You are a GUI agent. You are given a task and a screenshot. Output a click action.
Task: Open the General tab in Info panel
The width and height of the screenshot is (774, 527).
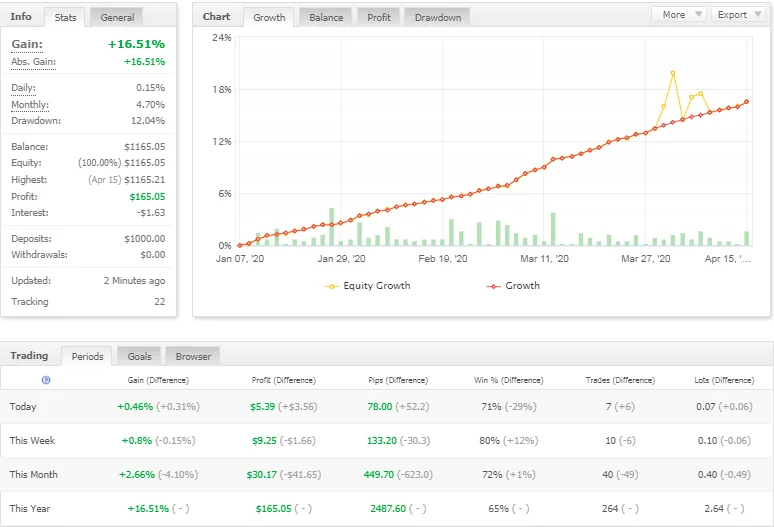[x=117, y=17]
